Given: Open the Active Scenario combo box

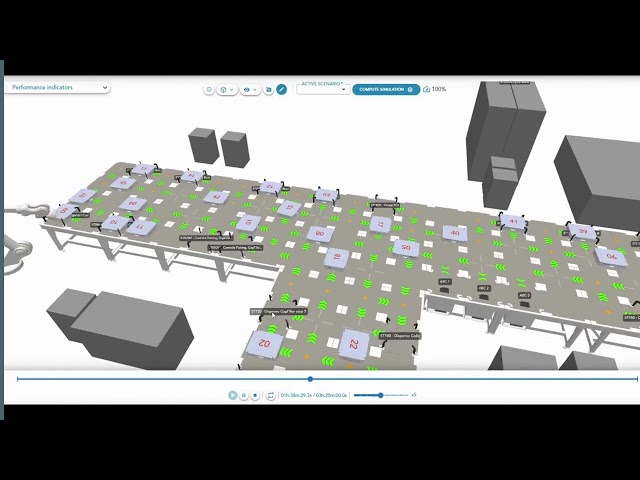Looking at the screenshot, I should coord(323,89).
